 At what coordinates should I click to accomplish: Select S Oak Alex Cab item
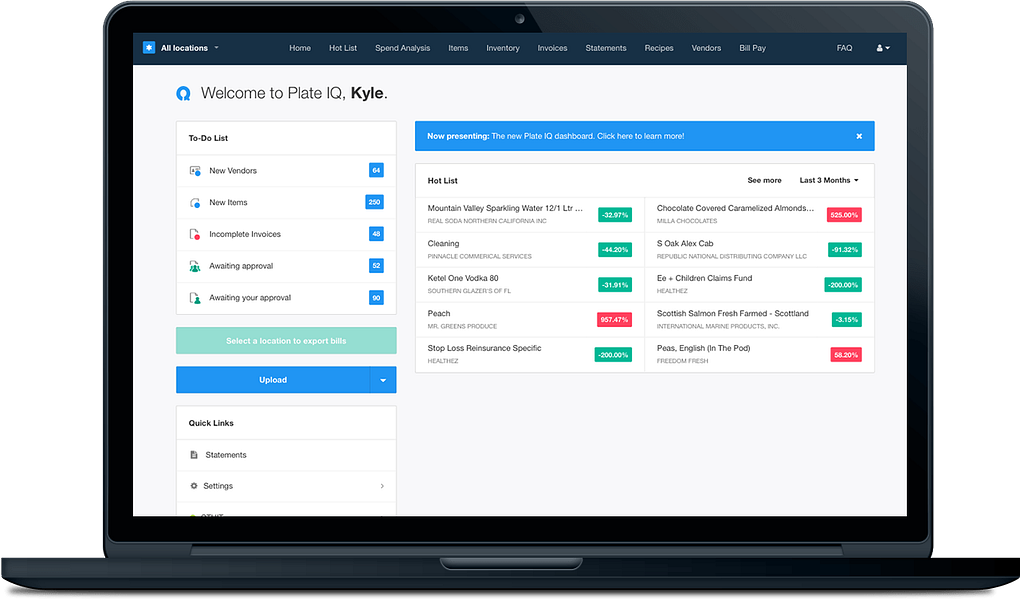pyautogui.click(x=759, y=250)
